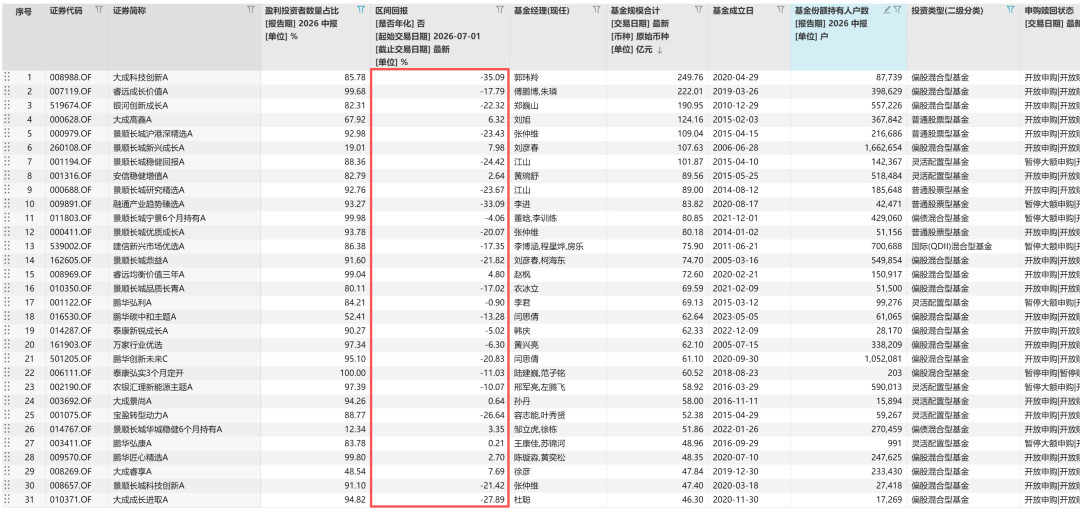1080x508 pixels.
Task: Click fund manager 郭玮羚
Action: pyautogui.click(x=526, y=77)
